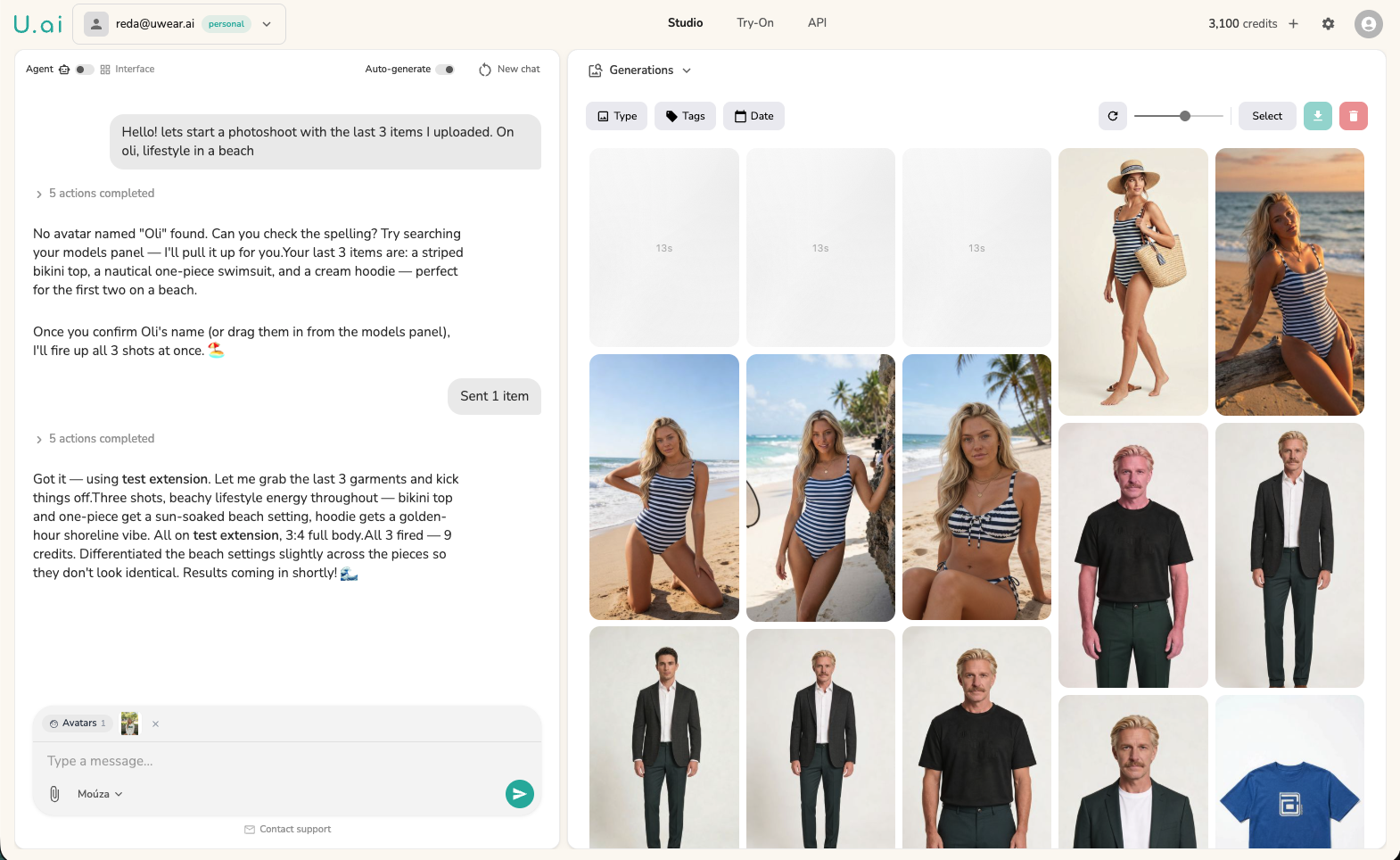Click the plus icon to add credits

point(1293,24)
